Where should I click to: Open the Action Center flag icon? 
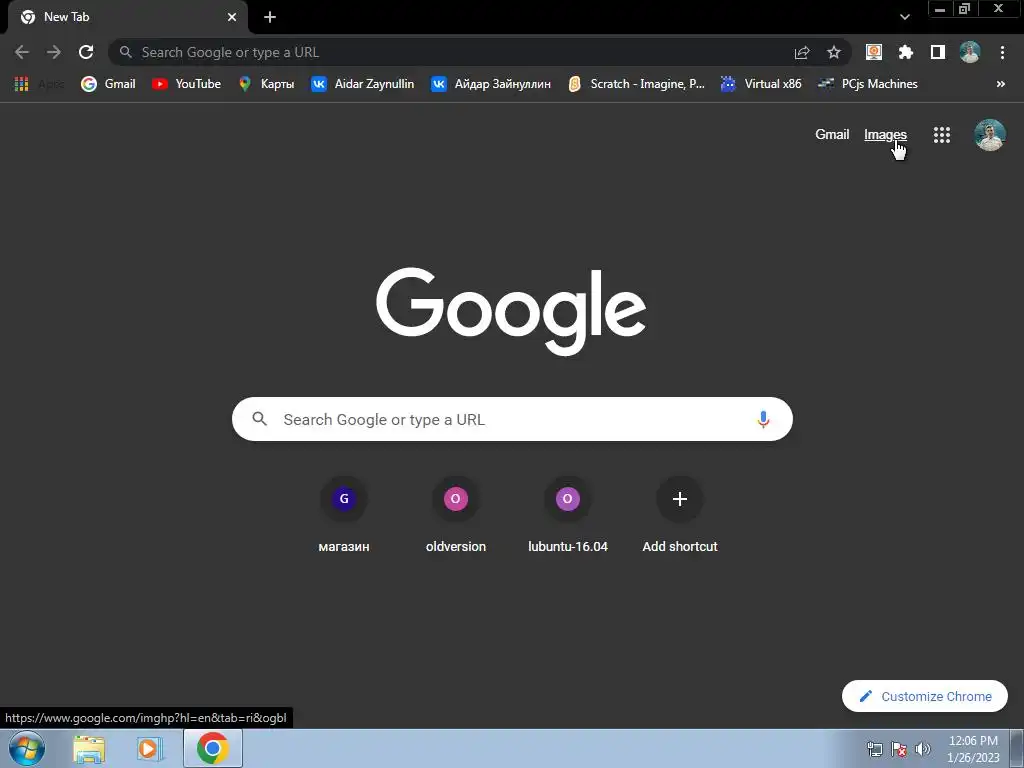[x=899, y=750]
